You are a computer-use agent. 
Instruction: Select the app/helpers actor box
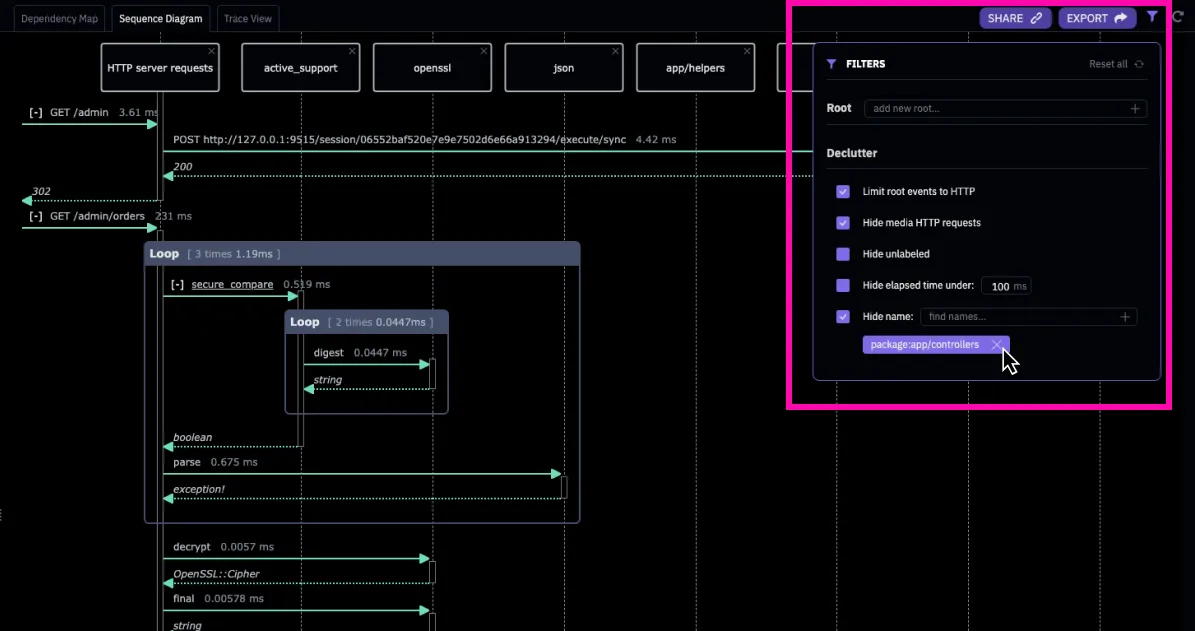click(x=695, y=68)
